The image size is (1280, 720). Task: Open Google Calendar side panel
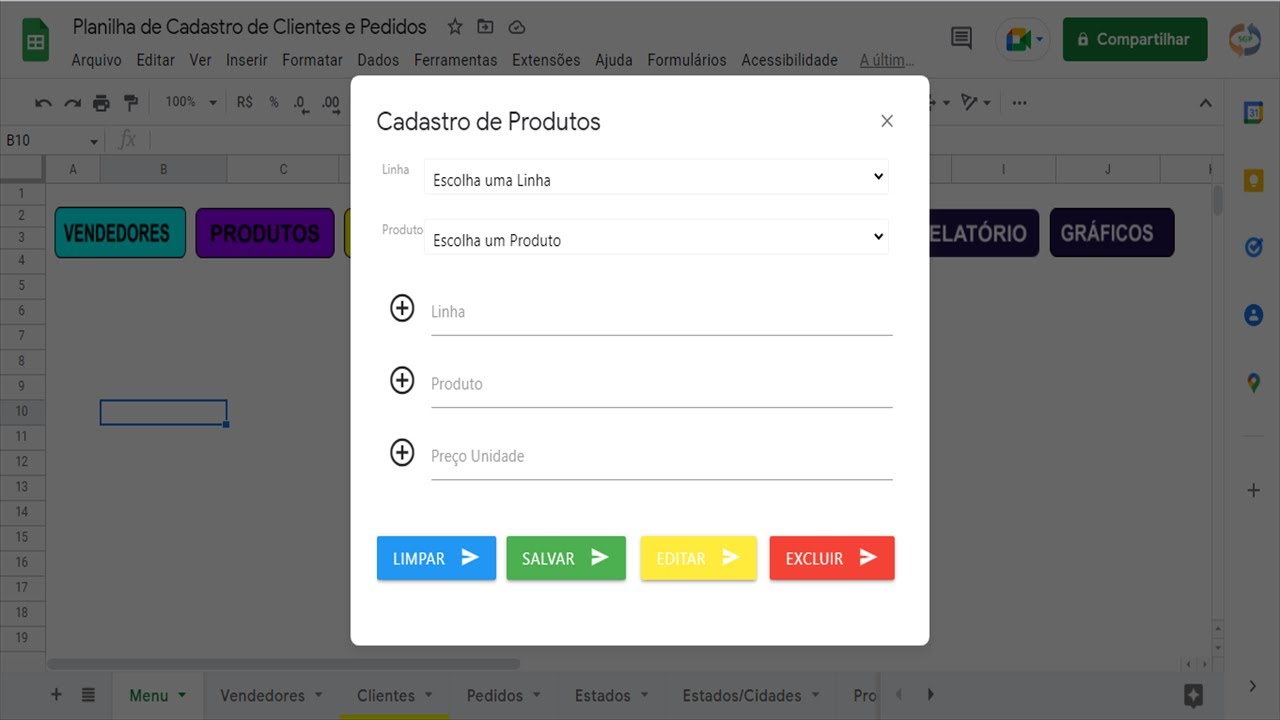(x=1253, y=113)
